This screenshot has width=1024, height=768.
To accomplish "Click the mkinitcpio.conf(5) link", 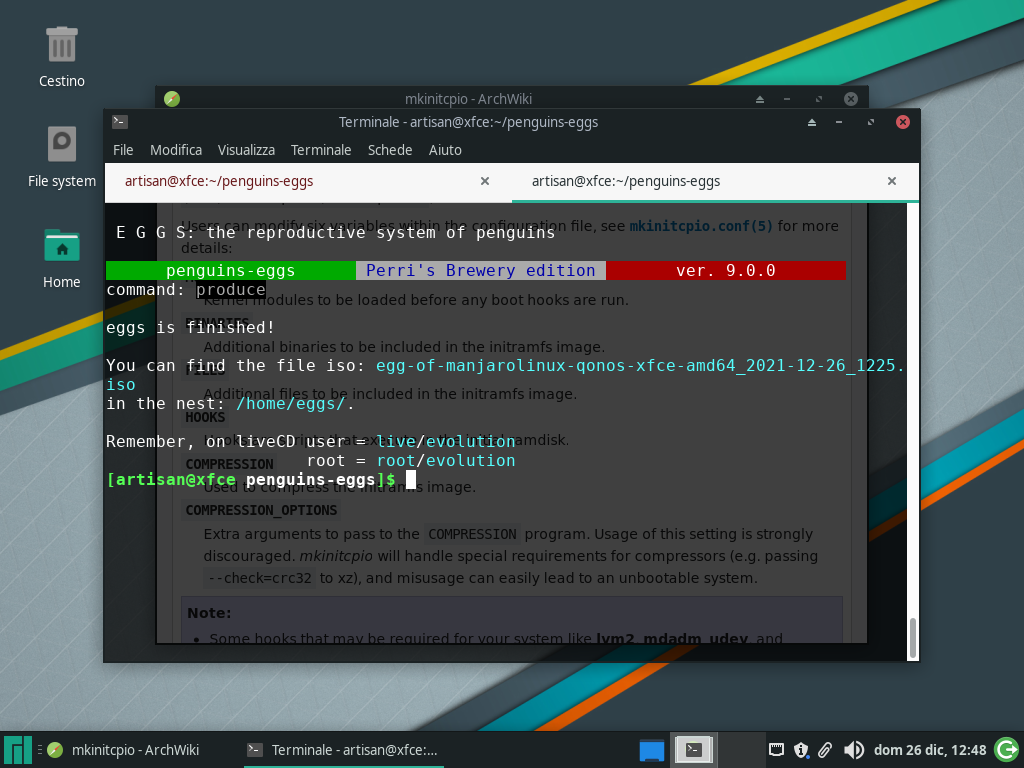I will (x=701, y=226).
